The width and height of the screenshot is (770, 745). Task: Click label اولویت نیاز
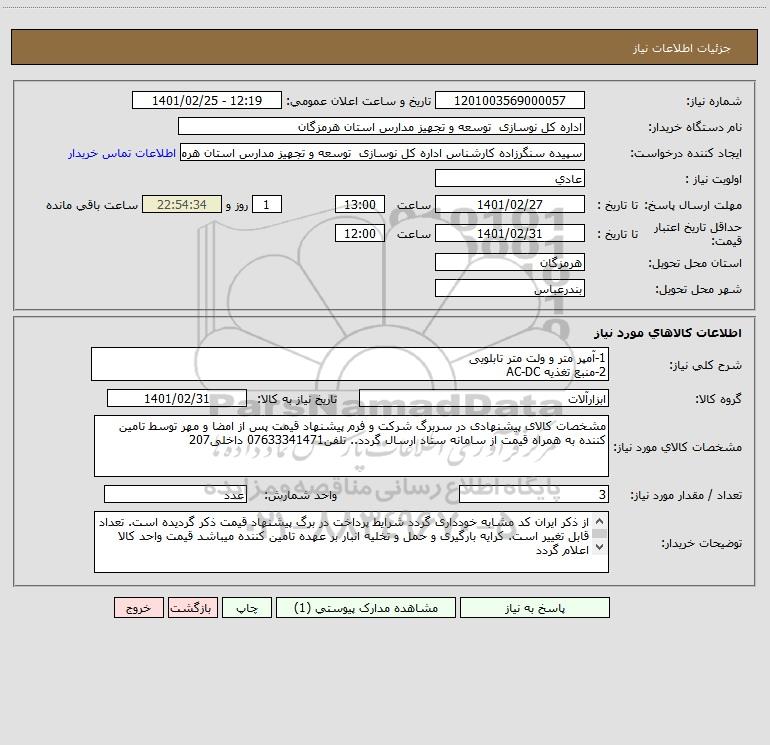[714, 180]
